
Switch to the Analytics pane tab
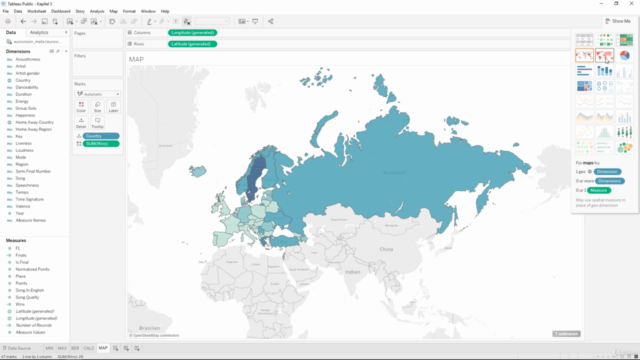coord(39,32)
